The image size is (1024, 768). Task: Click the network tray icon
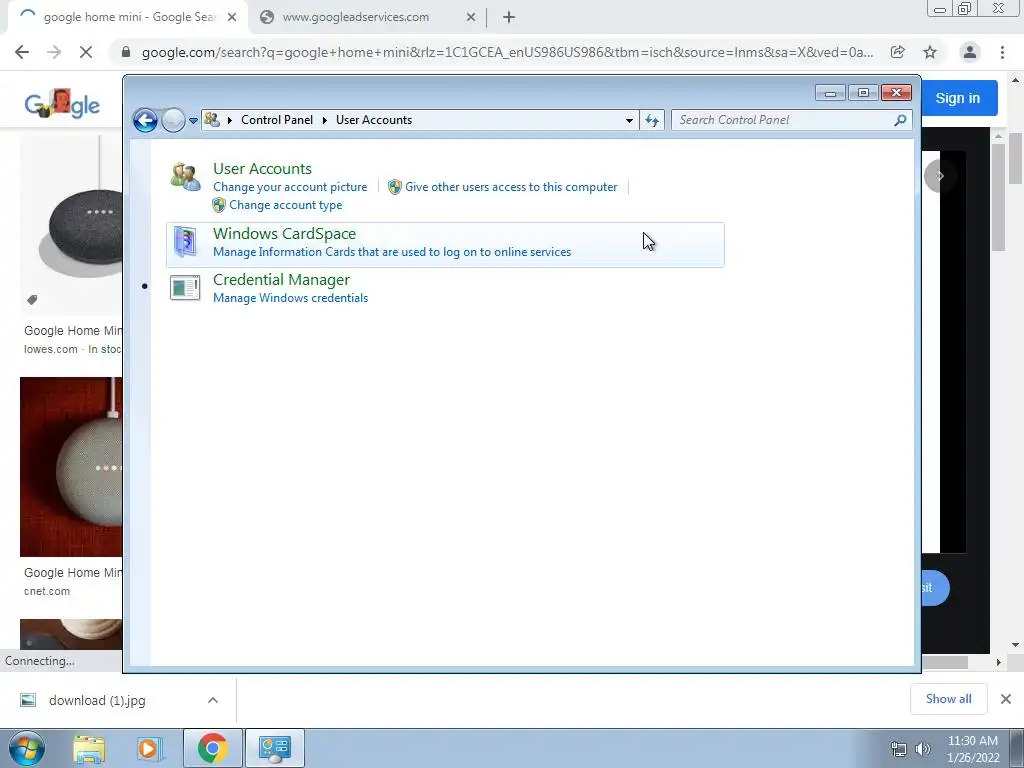(899, 749)
